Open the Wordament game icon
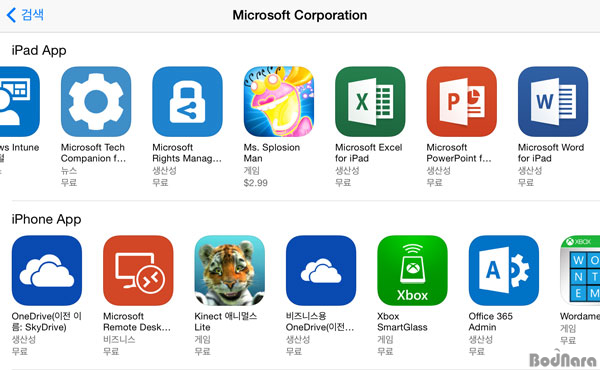Image resolution: width=600 pixels, height=370 pixels. 580,271
